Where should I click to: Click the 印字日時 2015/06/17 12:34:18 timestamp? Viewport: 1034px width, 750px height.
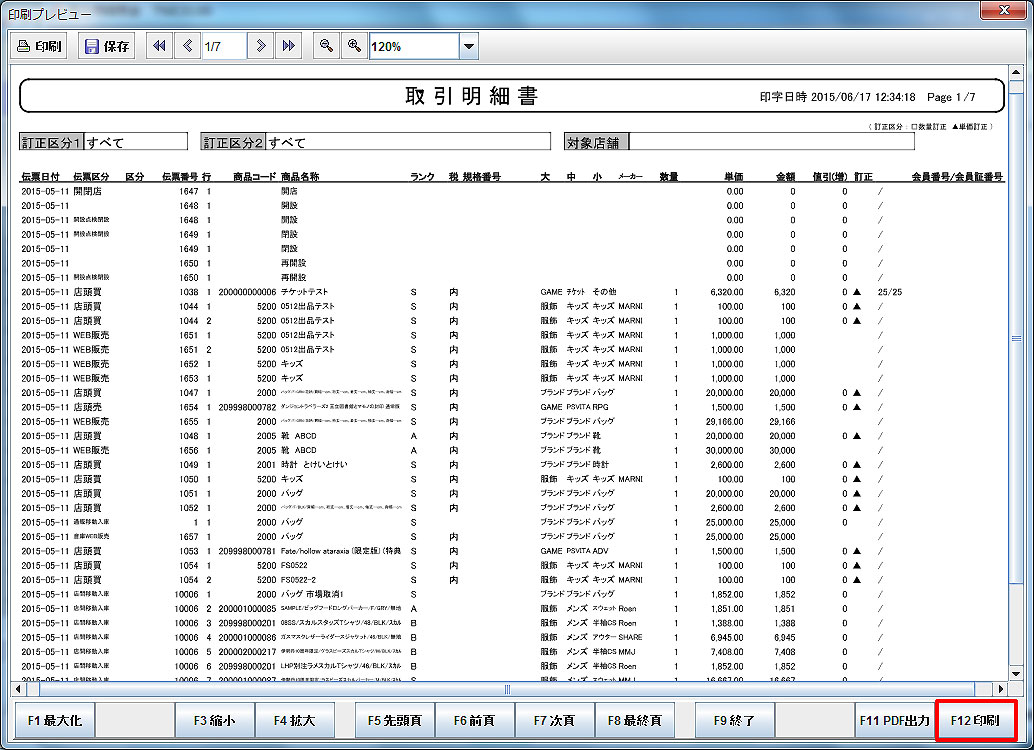coord(837,97)
